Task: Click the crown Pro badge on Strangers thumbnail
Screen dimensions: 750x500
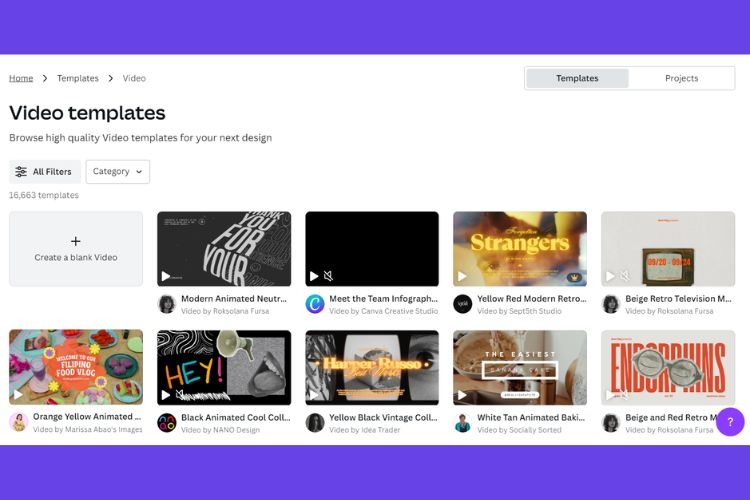Action: 574,277
